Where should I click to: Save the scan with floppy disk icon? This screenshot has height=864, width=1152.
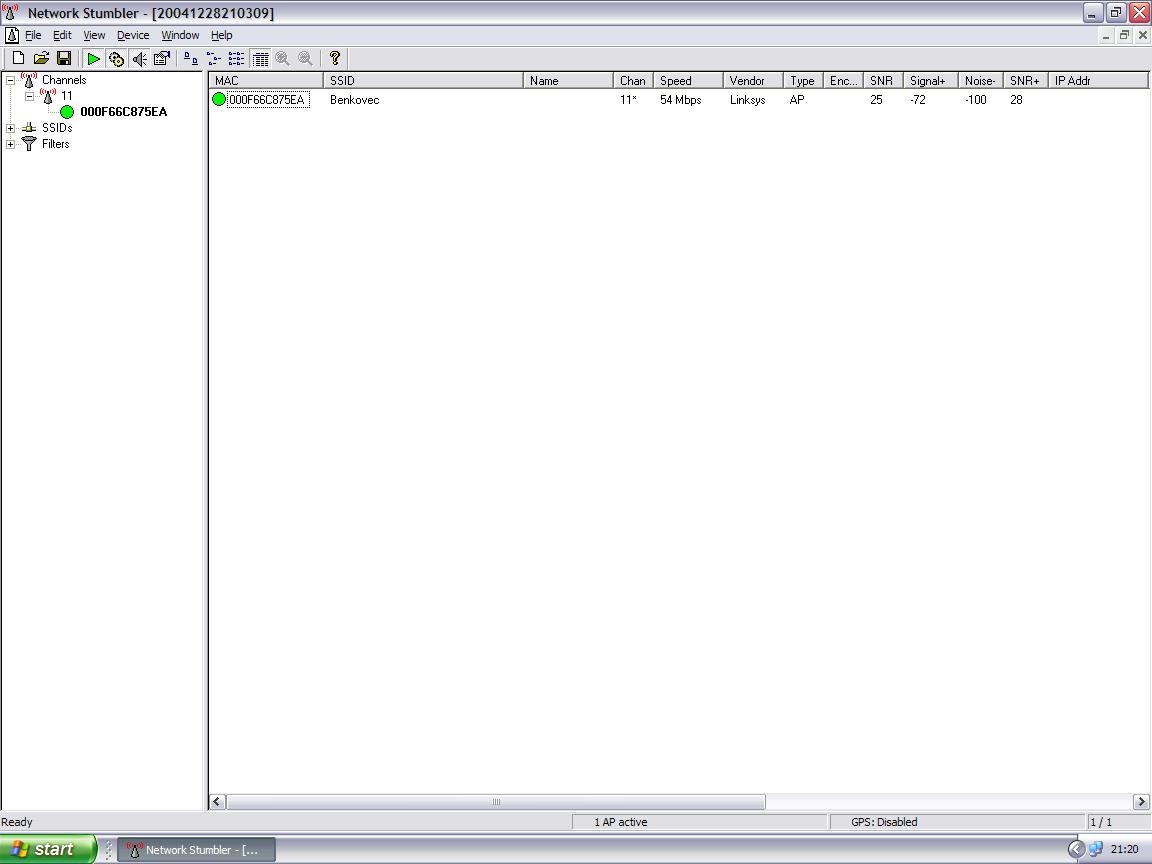point(64,59)
